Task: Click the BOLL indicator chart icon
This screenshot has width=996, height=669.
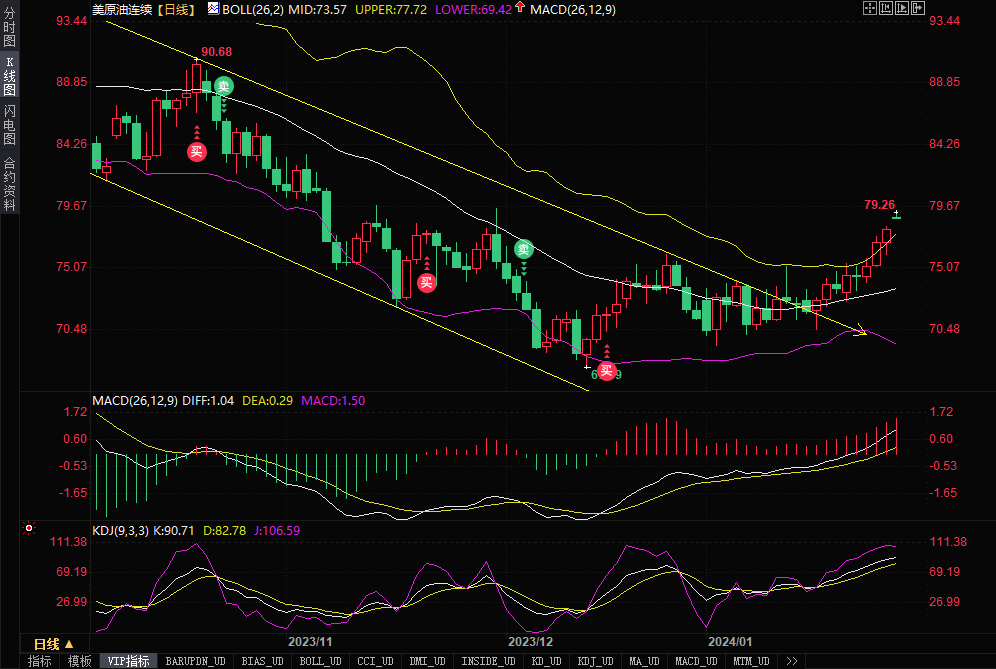Action: coord(213,8)
